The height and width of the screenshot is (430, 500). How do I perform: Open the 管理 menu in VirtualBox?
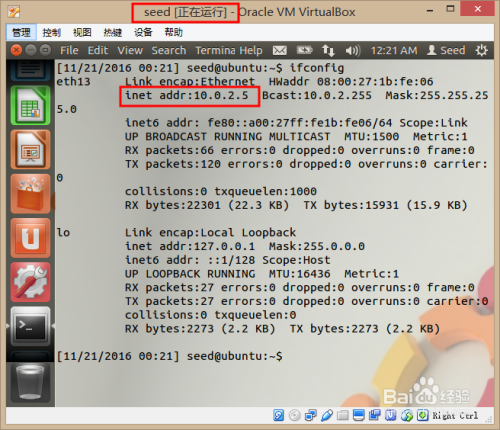pos(21,32)
